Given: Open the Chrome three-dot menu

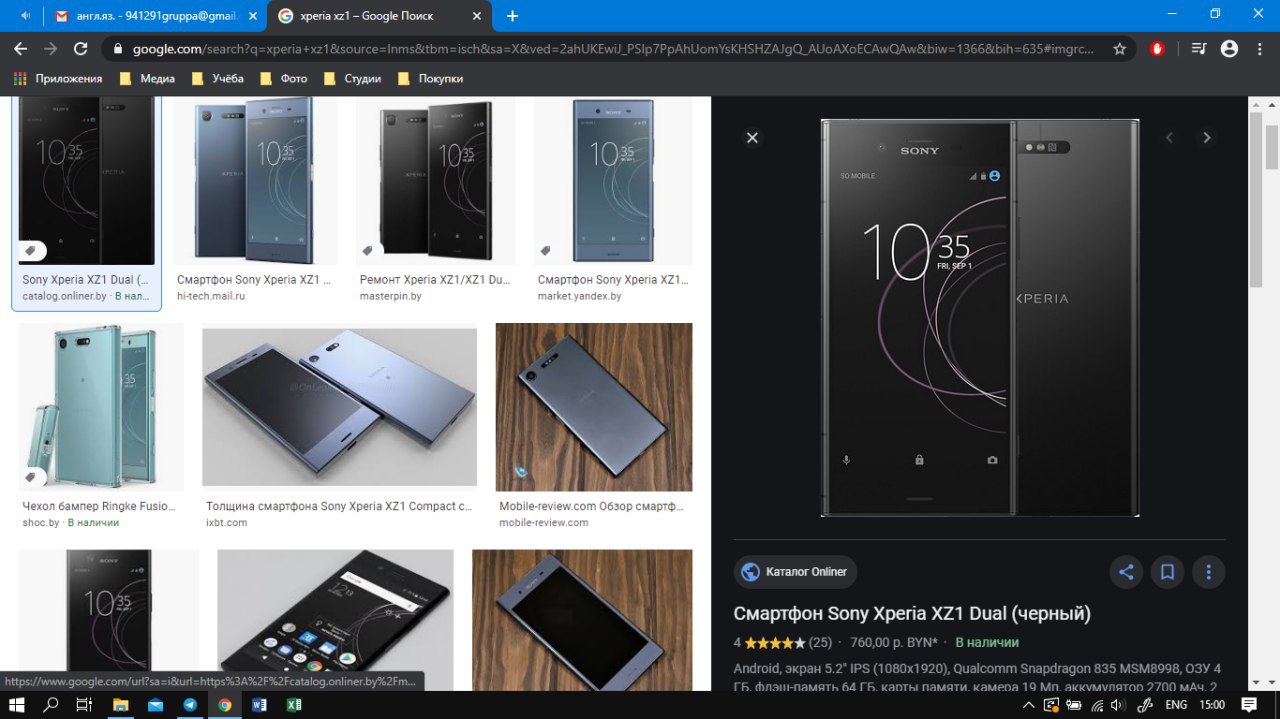Looking at the screenshot, I should pyautogui.click(x=1260, y=48).
